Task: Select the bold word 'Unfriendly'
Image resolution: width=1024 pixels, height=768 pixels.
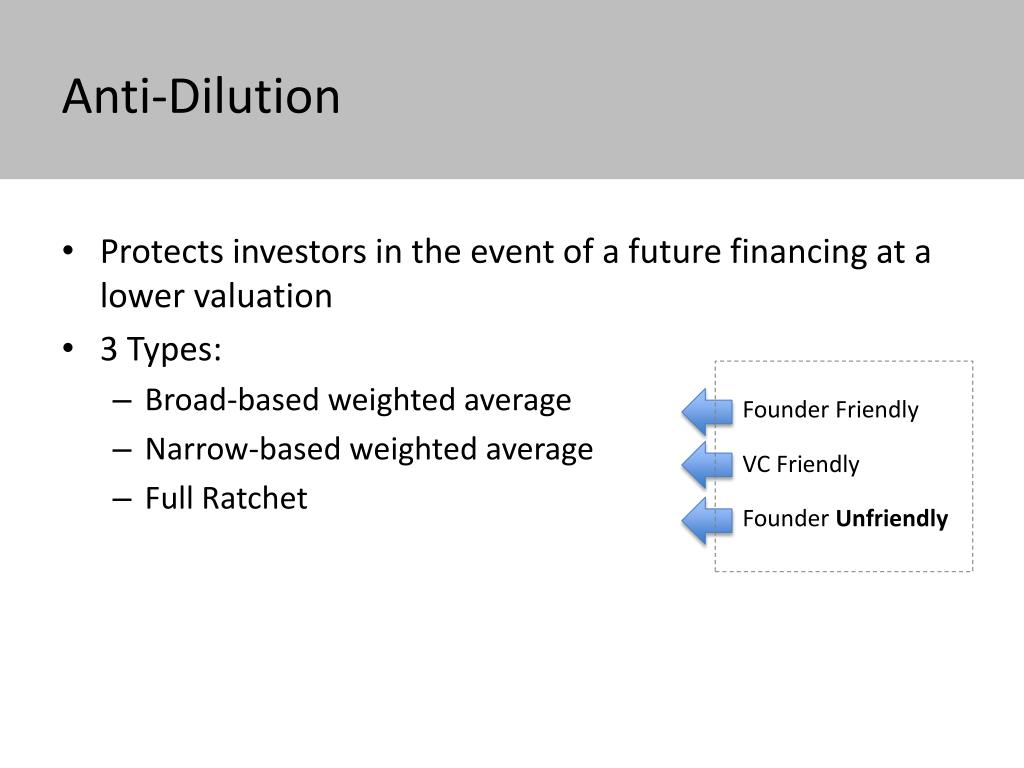Action: [x=891, y=519]
